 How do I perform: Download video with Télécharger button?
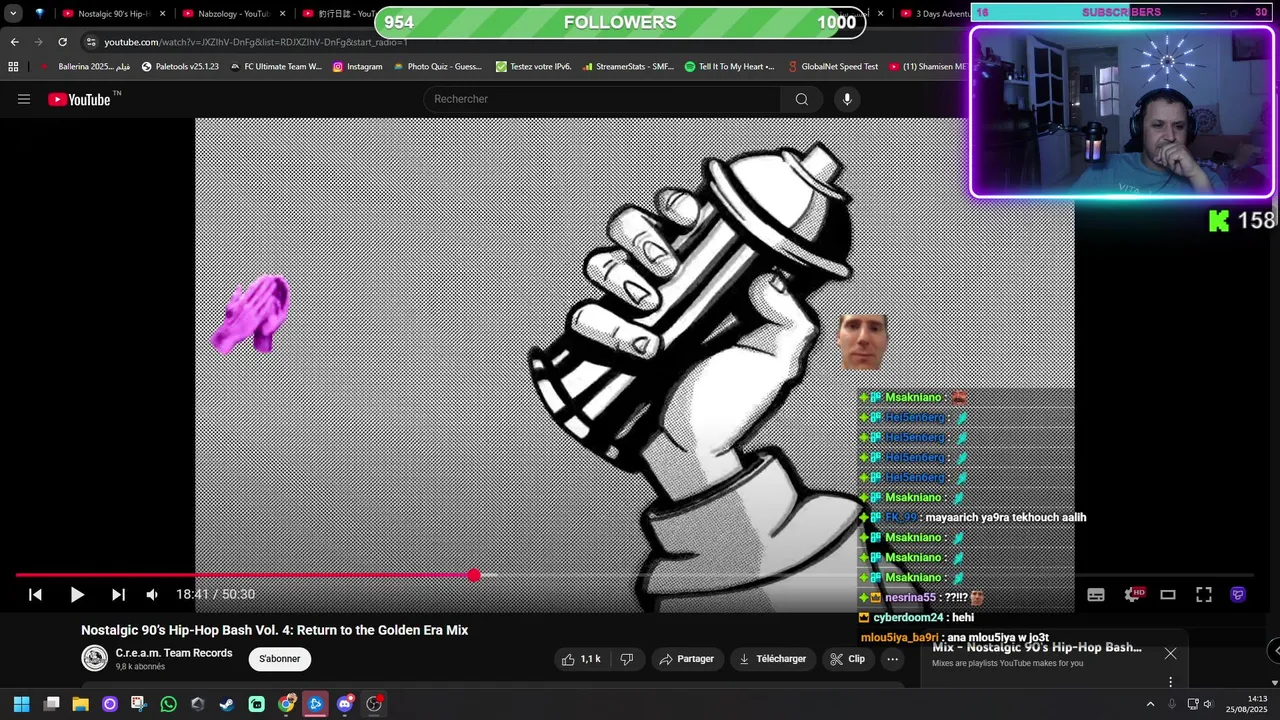tap(772, 659)
